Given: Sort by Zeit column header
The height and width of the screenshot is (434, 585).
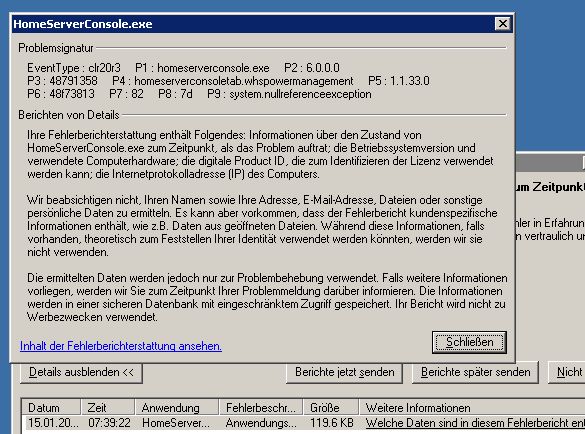Looking at the screenshot, I should [108, 408].
